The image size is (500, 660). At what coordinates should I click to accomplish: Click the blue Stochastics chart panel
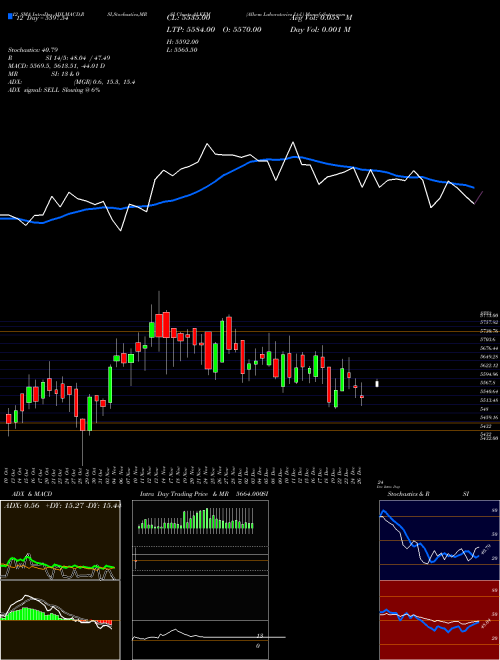pos(439,540)
